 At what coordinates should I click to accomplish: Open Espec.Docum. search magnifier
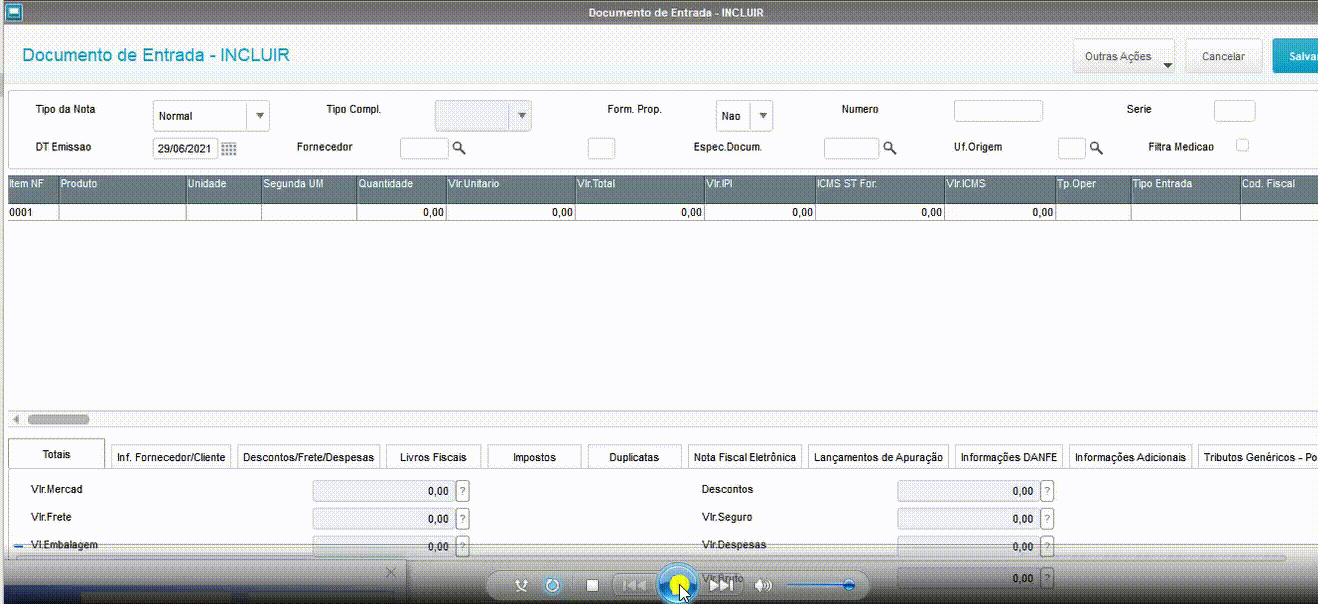(889, 148)
